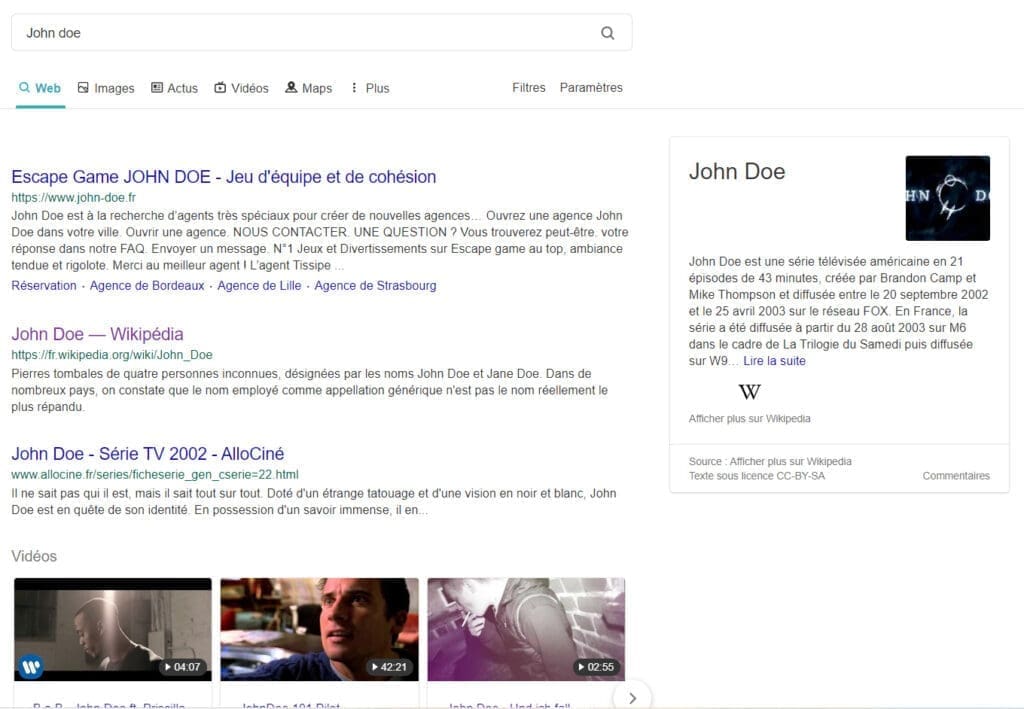The width and height of the screenshot is (1024, 709).
Task: Click next arrow in videos carousel
Action: (632, 698)
